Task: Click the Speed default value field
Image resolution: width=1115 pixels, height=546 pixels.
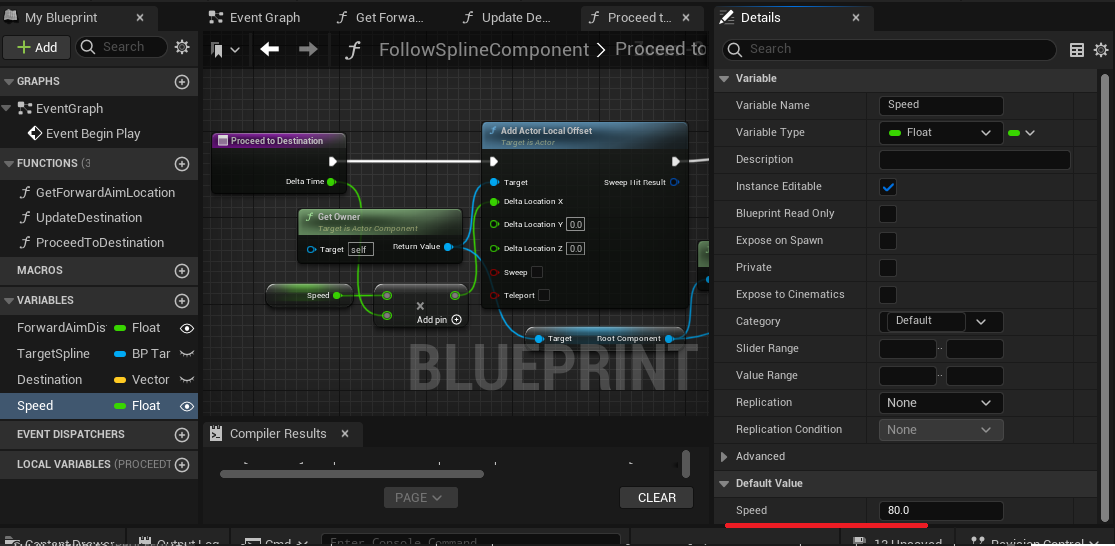Action: 941,511
